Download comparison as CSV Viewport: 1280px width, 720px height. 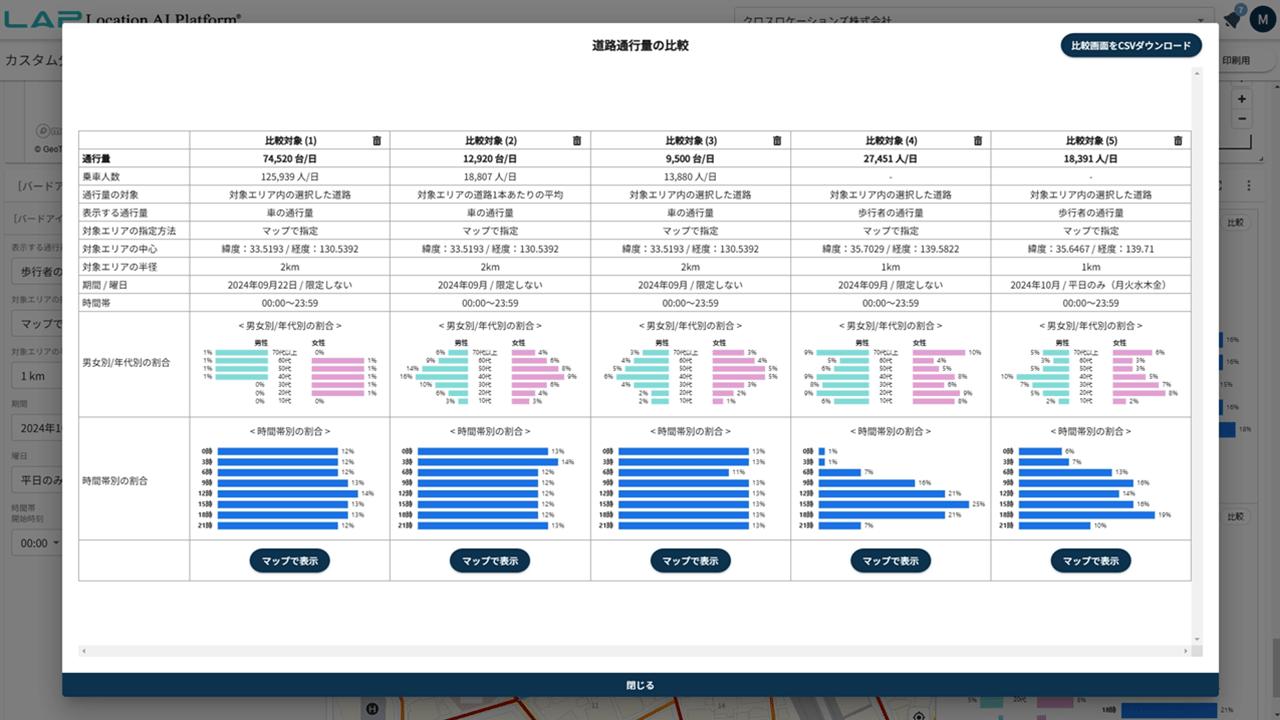tap(1131, 46)
